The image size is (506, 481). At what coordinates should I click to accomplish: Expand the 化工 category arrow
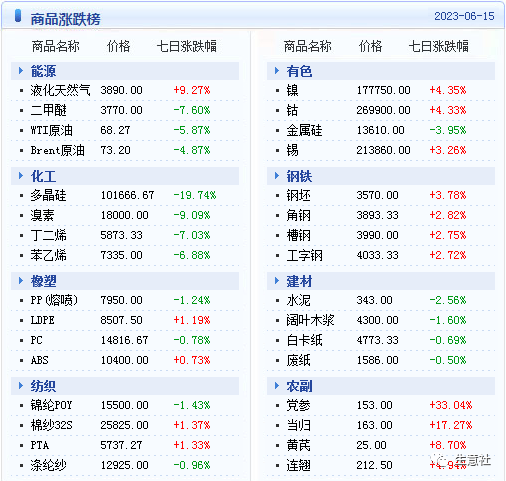(x=21, y=176)
